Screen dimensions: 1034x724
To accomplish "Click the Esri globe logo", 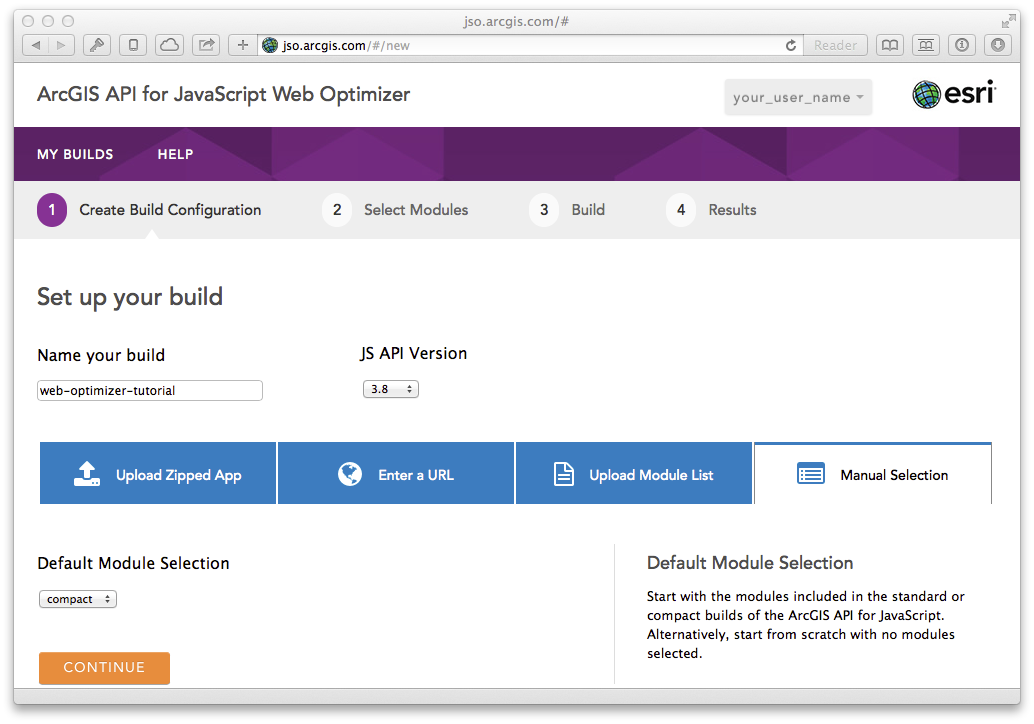I will click(926, 94).
